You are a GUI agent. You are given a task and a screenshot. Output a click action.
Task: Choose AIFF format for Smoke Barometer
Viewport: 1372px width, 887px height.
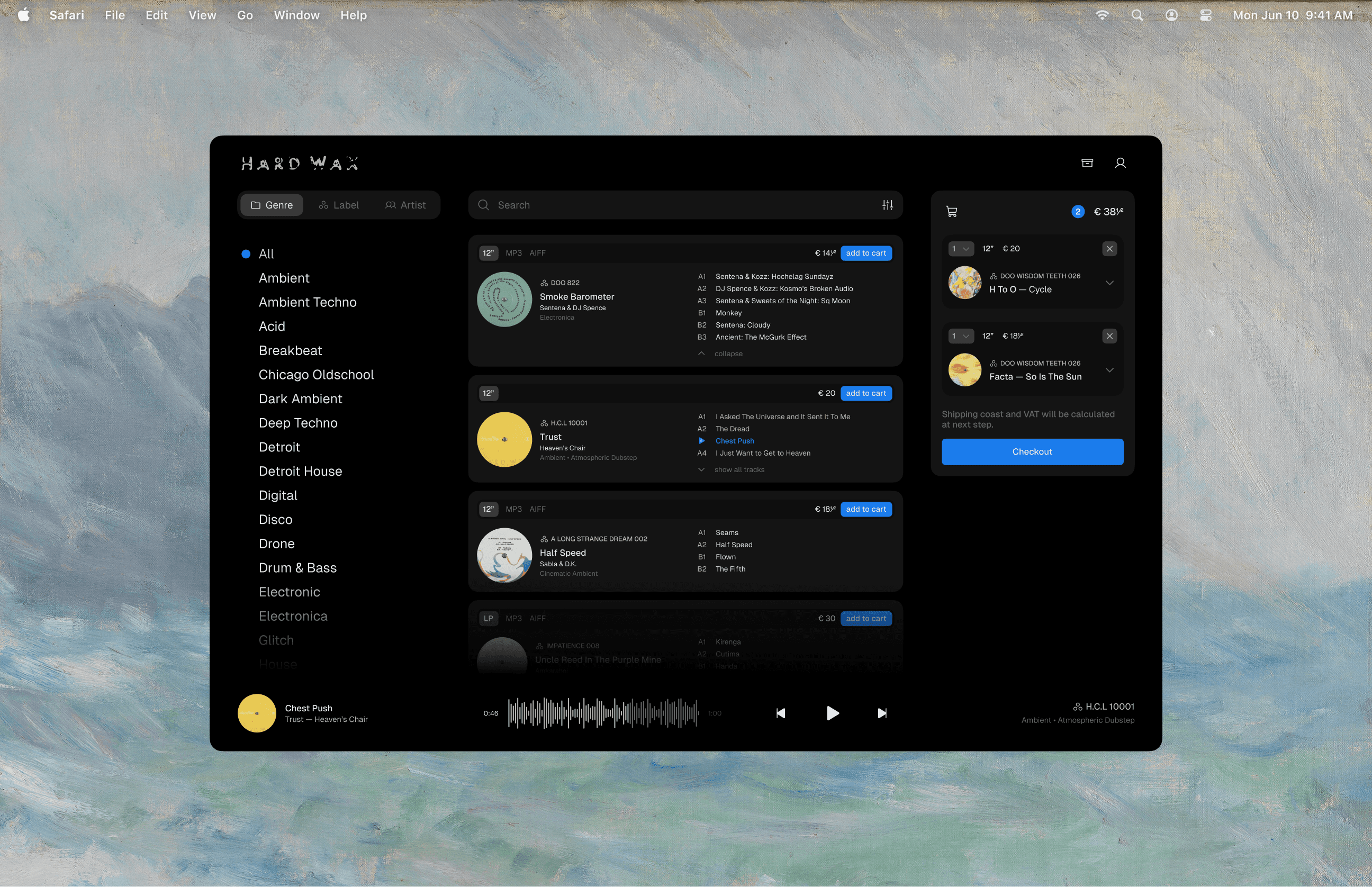click(537, 253)
